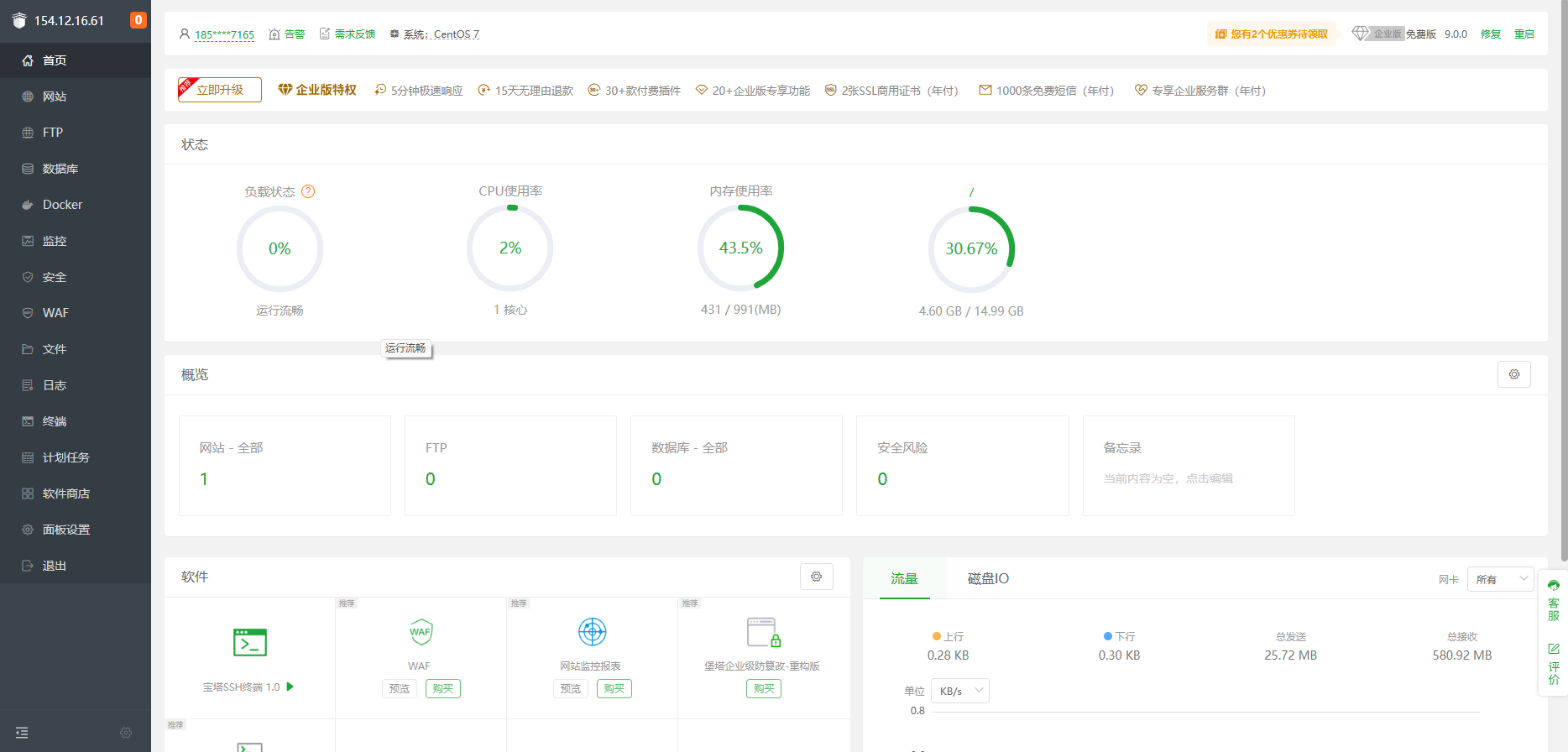Click the 修复 repair link
Screen dimensions: 1568x752
(1490, 34)
